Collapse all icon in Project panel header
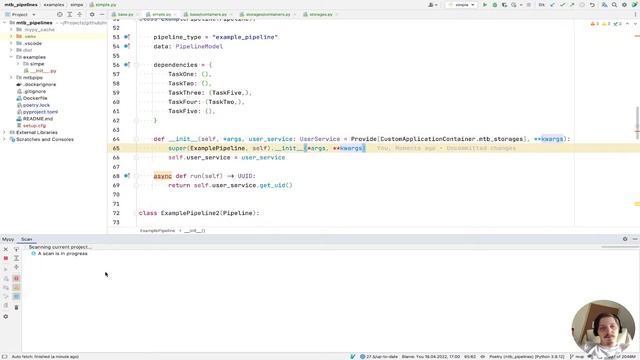 [80, 14]
